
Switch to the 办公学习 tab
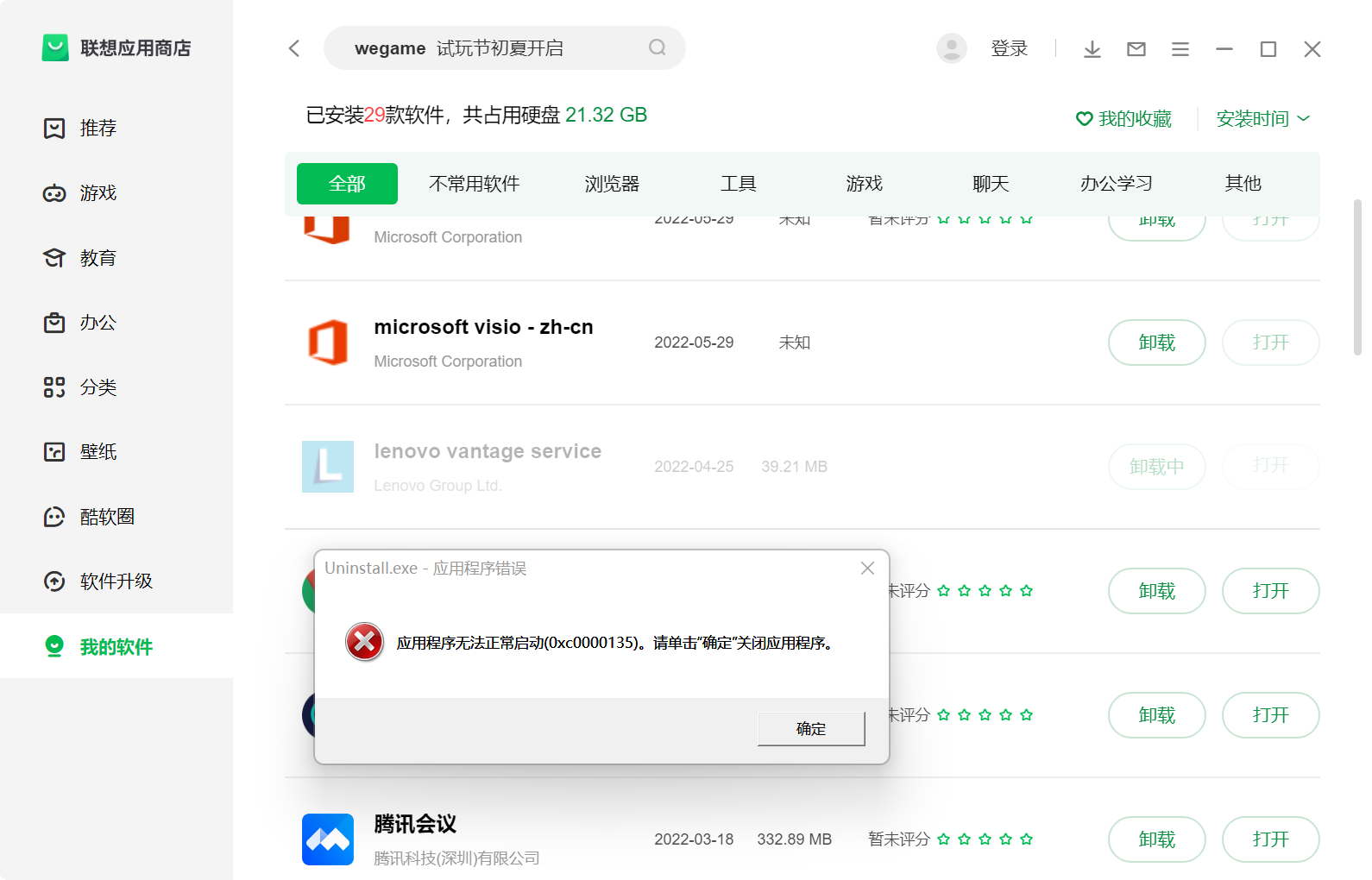point(1117,184)
